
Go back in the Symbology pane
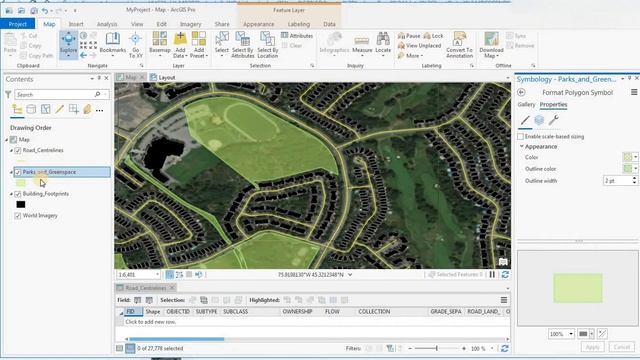(521, 93)
